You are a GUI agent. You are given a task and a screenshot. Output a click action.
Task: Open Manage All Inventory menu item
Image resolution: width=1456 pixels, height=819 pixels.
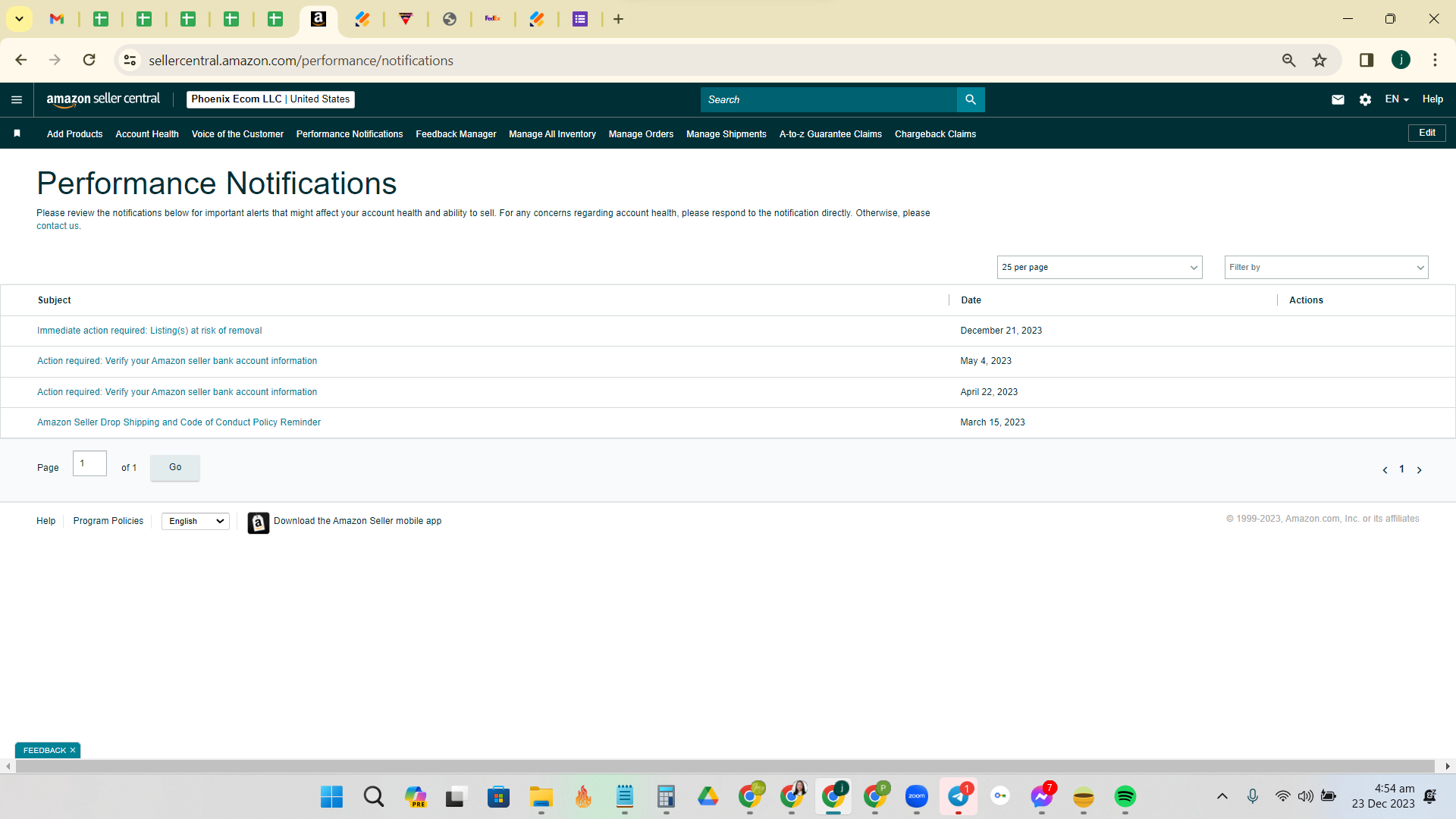[x=552, y=134]
